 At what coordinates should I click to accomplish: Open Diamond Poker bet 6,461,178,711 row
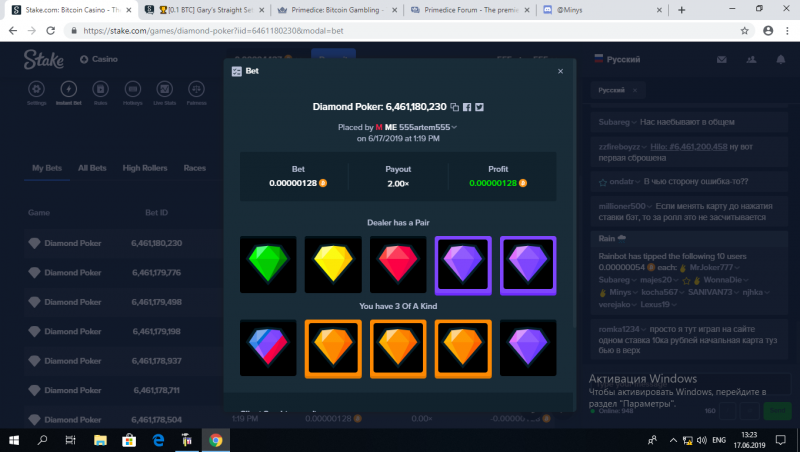[123, 390]
